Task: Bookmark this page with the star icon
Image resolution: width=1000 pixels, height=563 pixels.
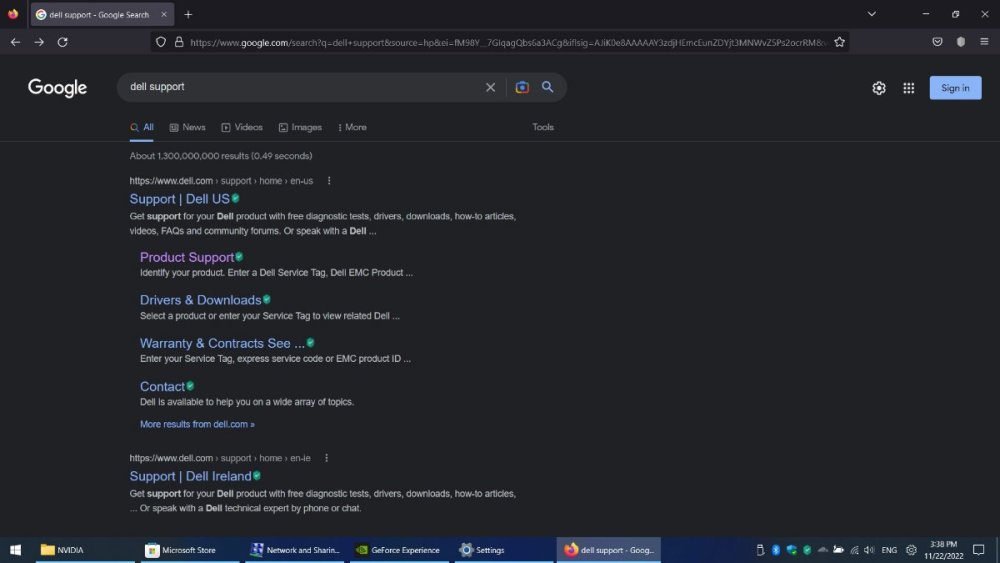Action: pos(839,42)
